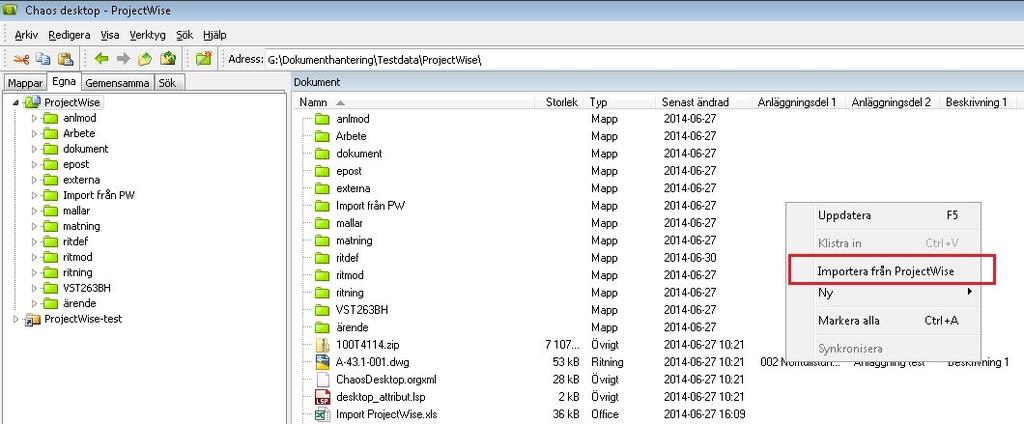Open the Sök menu in menu bar
This screenshot has width=1024, height=424.
[x=185, y=35]
